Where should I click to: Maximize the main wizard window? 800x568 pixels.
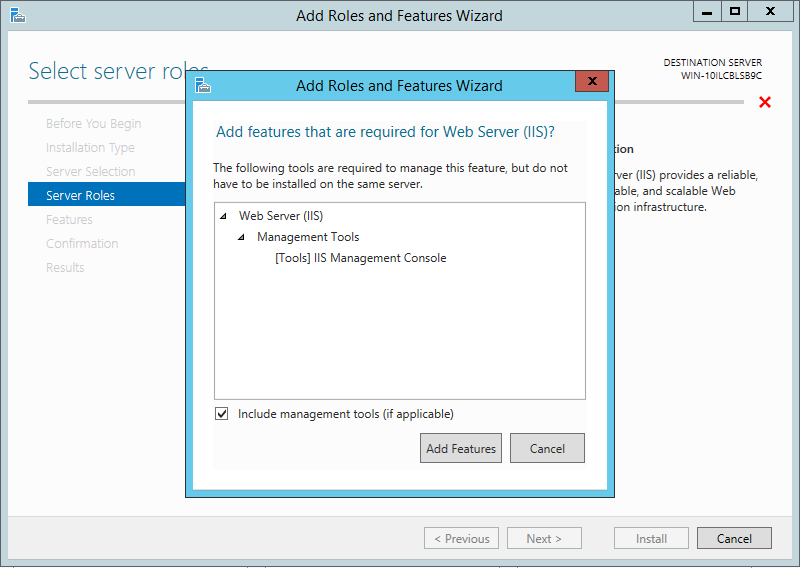coord(735,11)
